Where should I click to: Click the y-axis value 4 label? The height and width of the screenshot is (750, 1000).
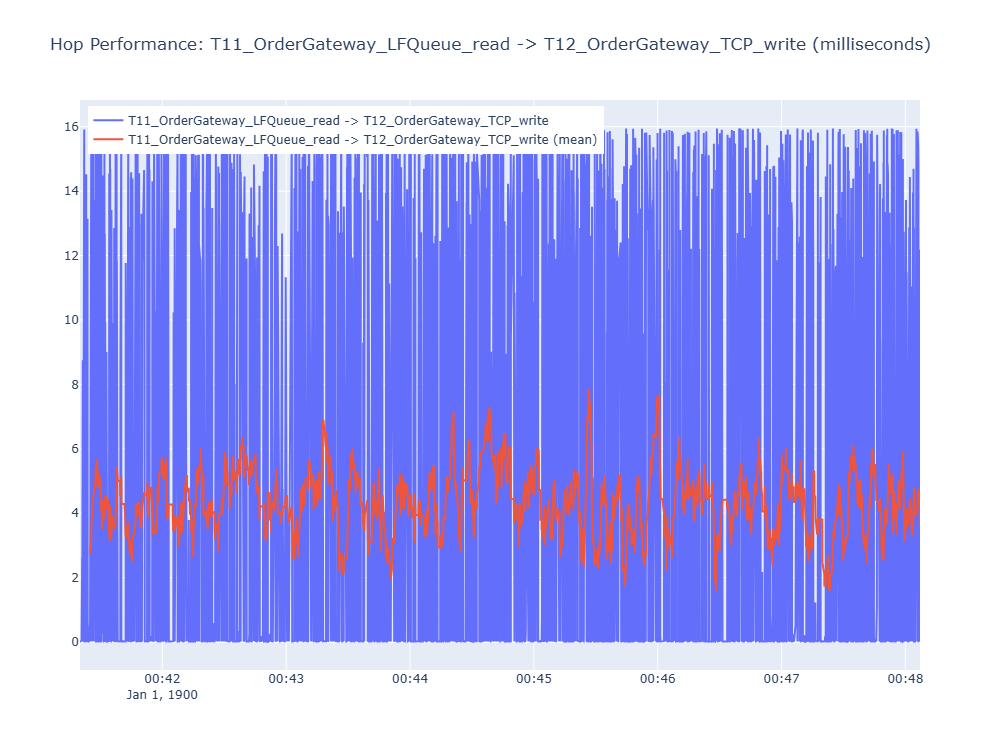[75, 513]
